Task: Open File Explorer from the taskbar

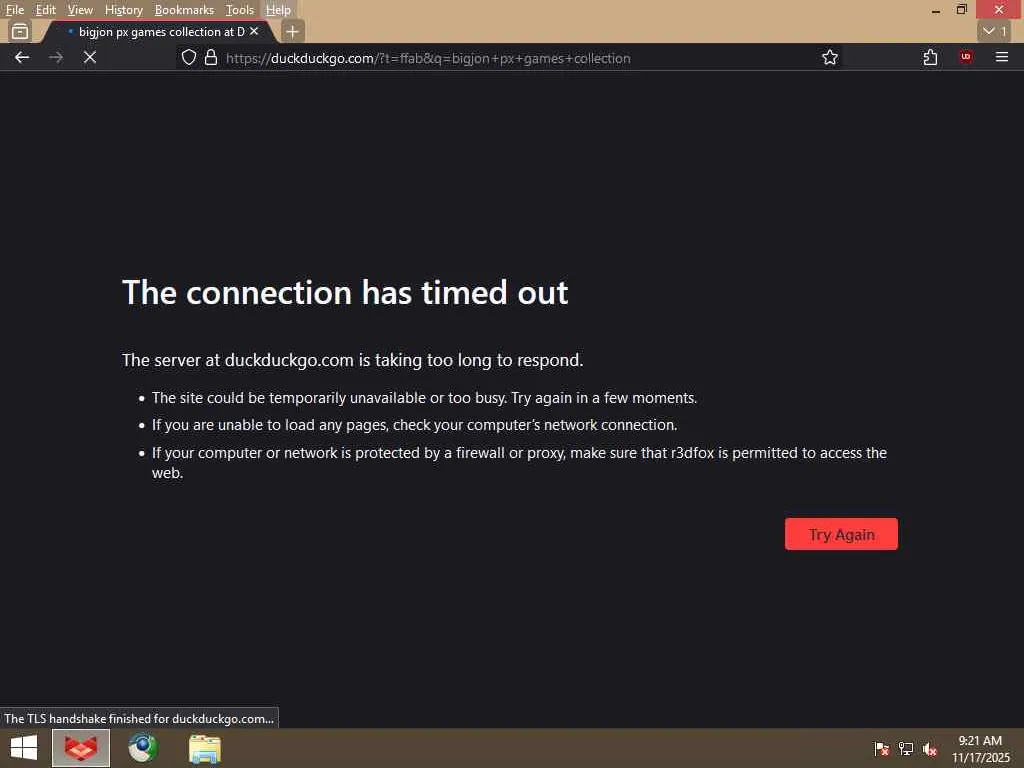Action: pyautogui.click(x=204, y=748)
